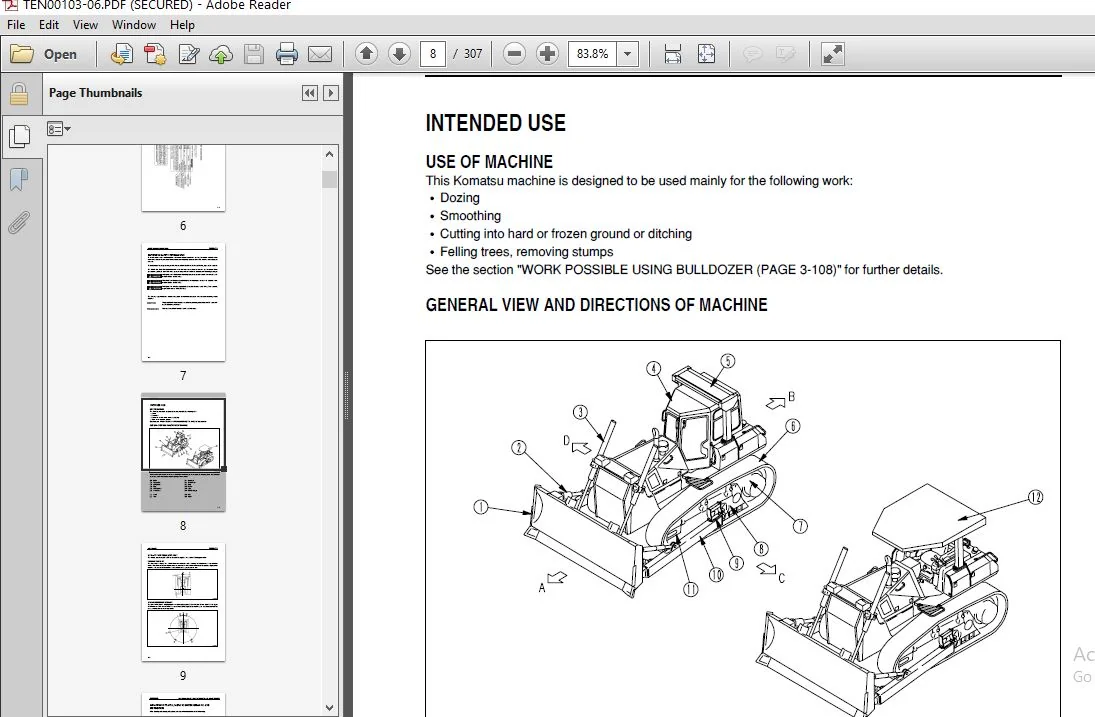Click the 83.8% zoom value field

[x=592, y=54]
